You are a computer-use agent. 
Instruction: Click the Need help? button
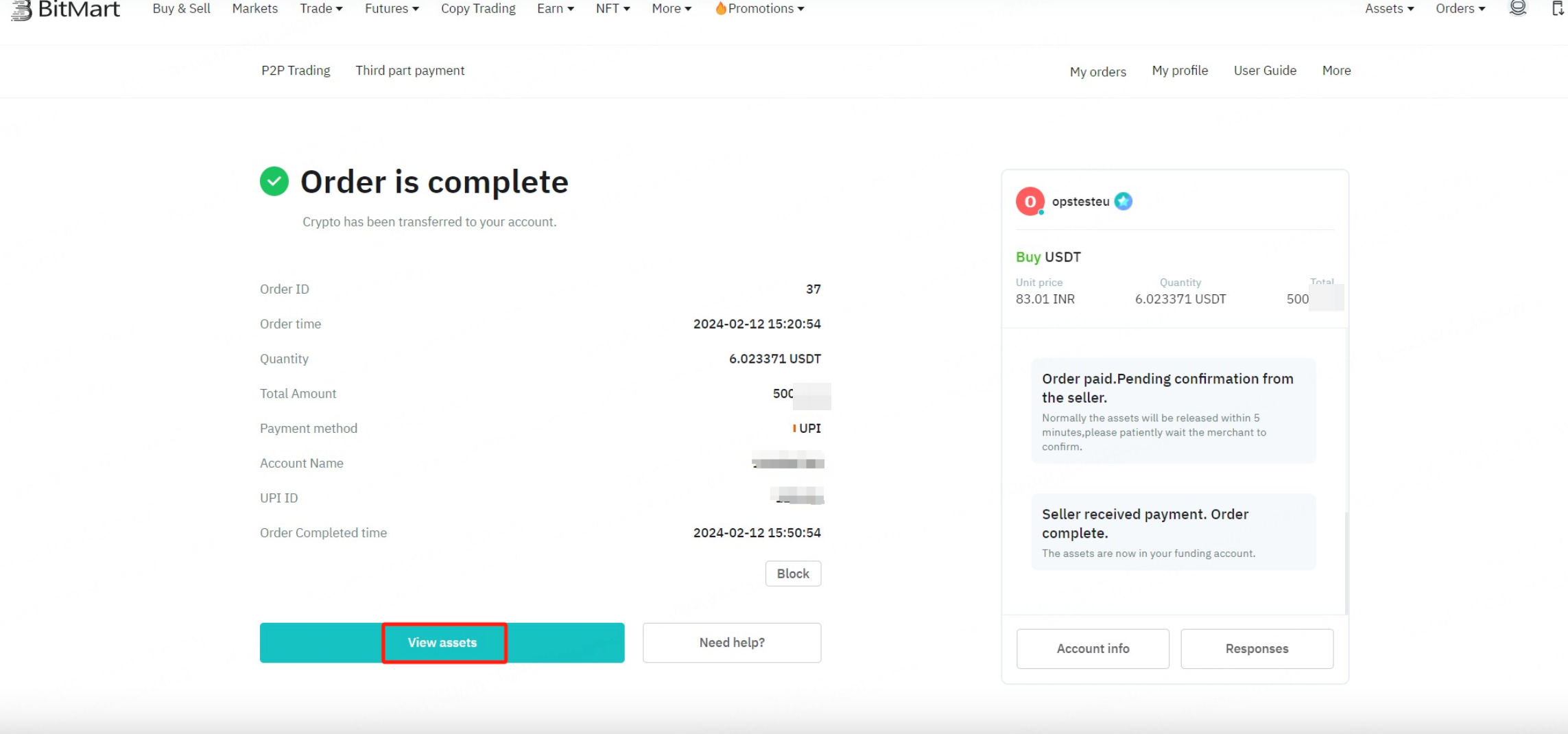tap(732, 643)
